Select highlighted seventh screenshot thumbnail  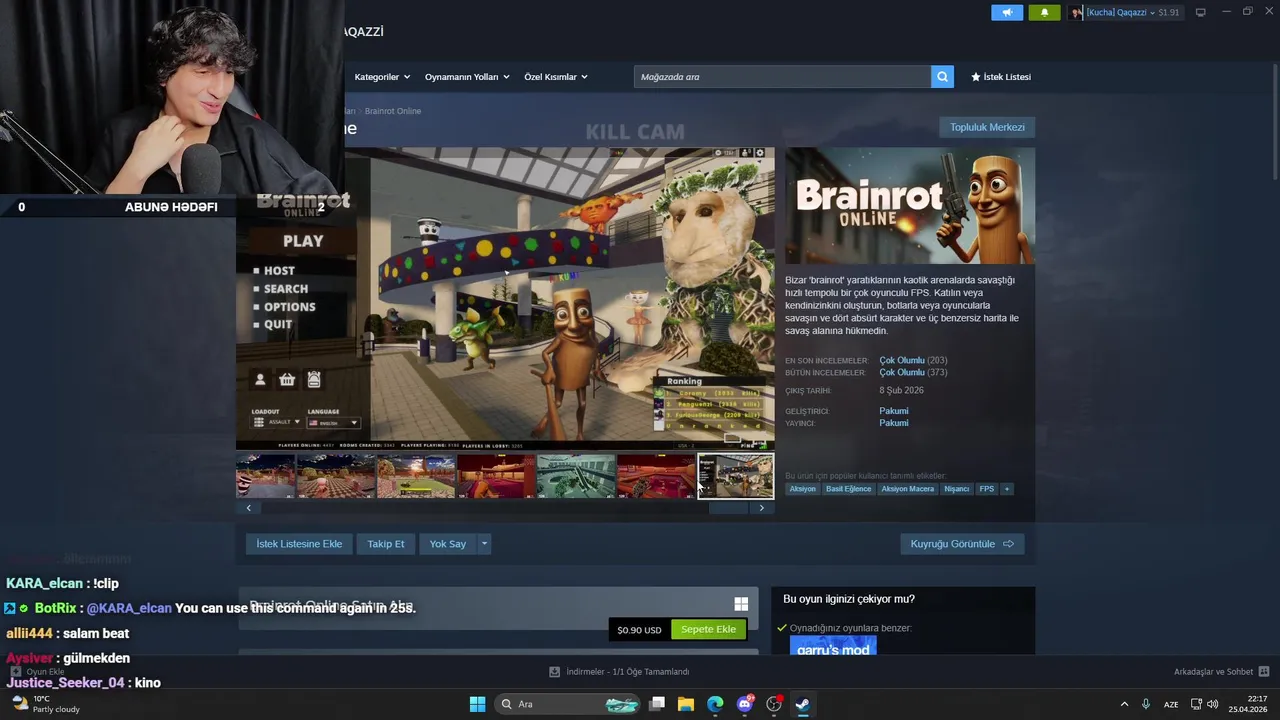tap(736, 476)
